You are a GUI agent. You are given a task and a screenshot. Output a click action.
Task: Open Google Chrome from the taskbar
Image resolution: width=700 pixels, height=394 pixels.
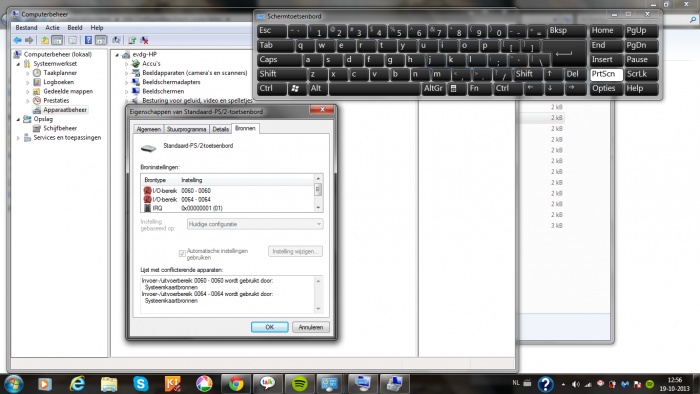pos(236,384)
